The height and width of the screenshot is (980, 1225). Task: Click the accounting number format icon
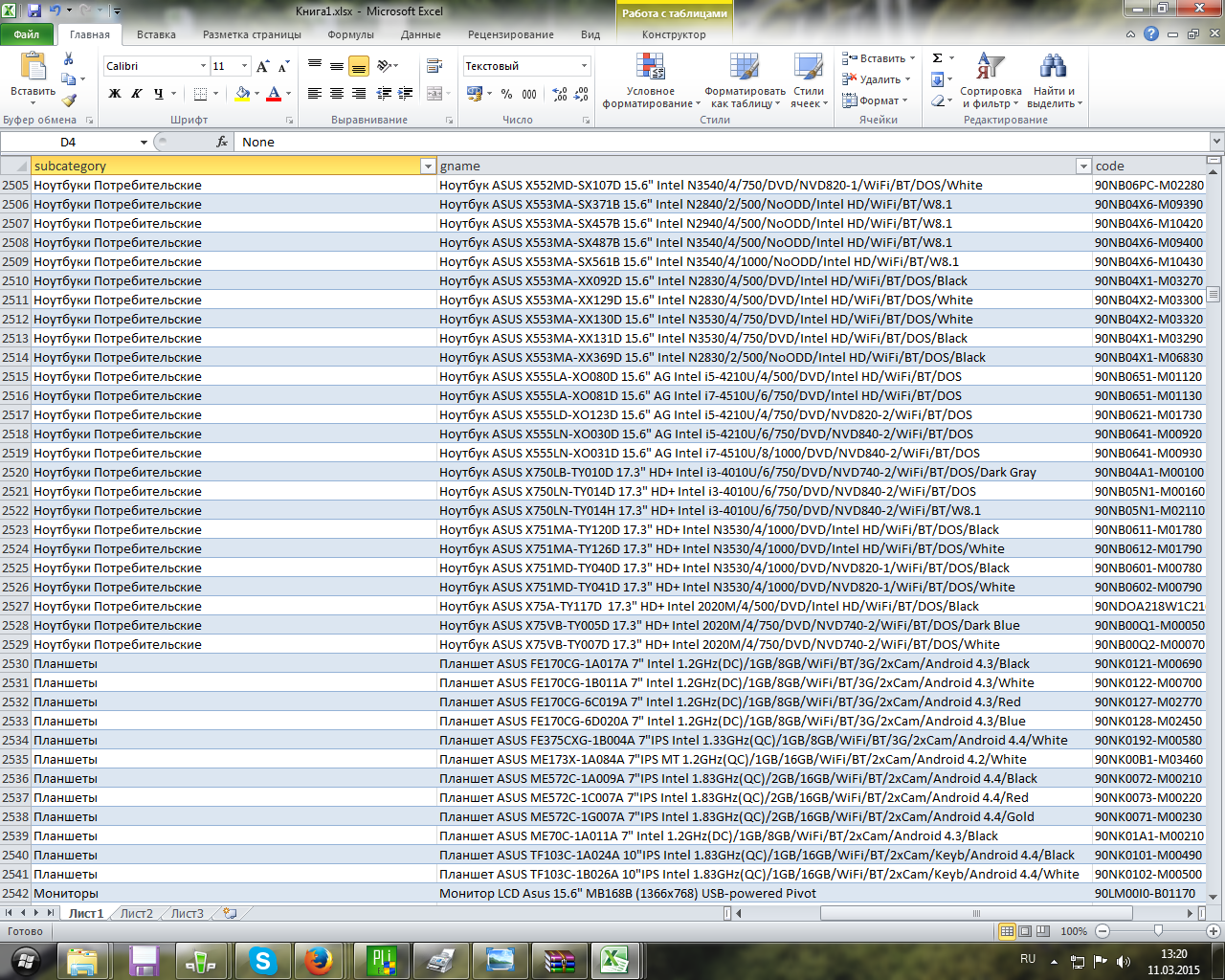tap(474, 94)
